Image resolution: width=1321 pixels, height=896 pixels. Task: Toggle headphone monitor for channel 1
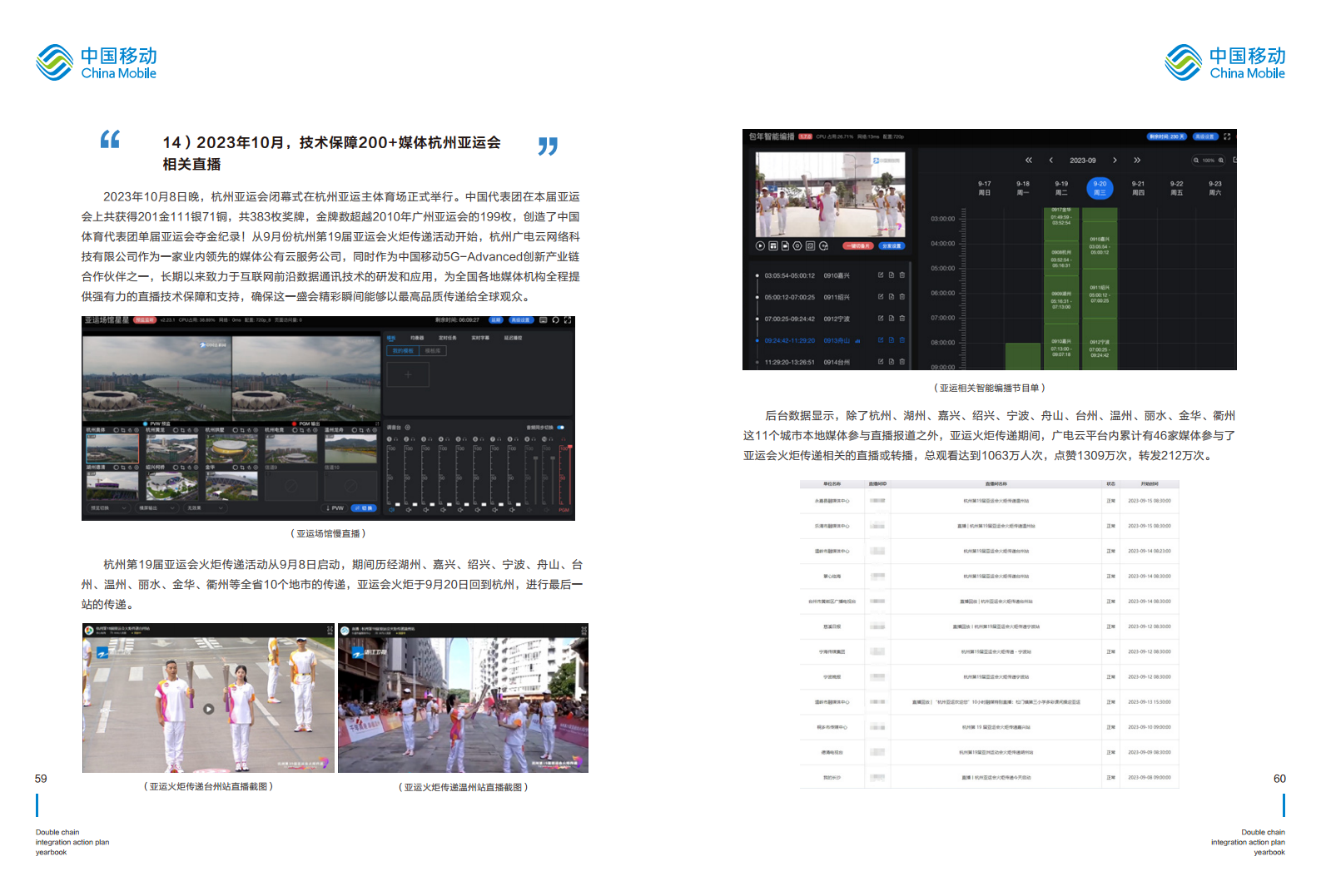click(395, 439)
